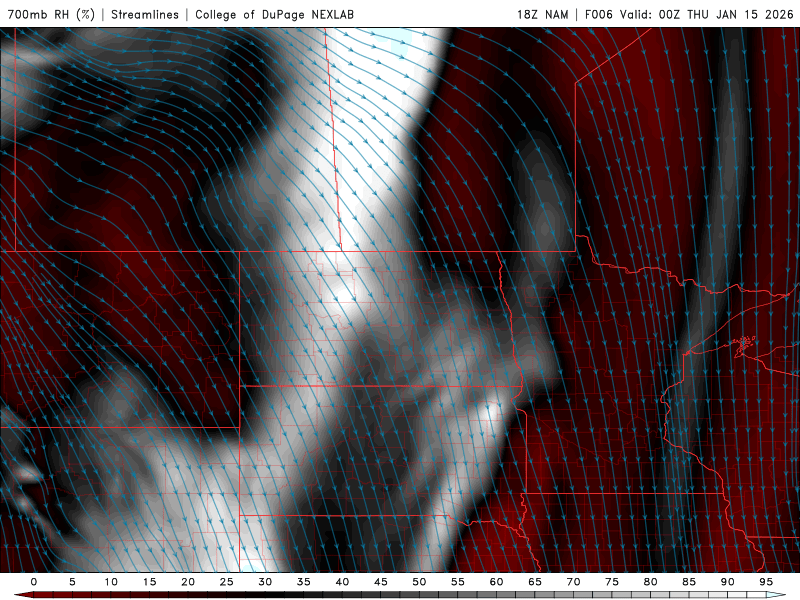Click the '85' tick label on color scale
The image size is (800, 600).
[x=689, y=582]
